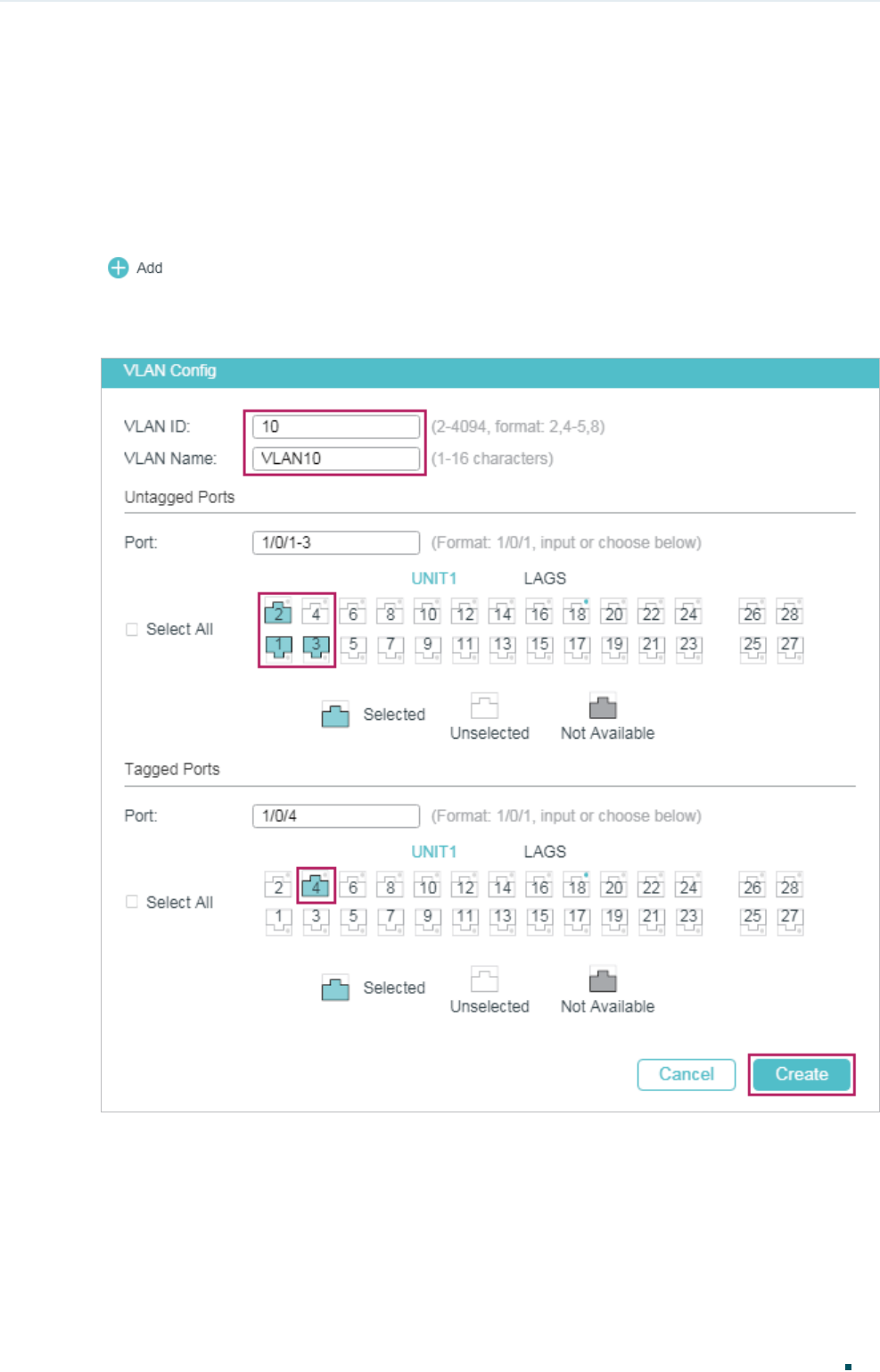
Task: Click the Add plus icon
Action: pos(118,268)
